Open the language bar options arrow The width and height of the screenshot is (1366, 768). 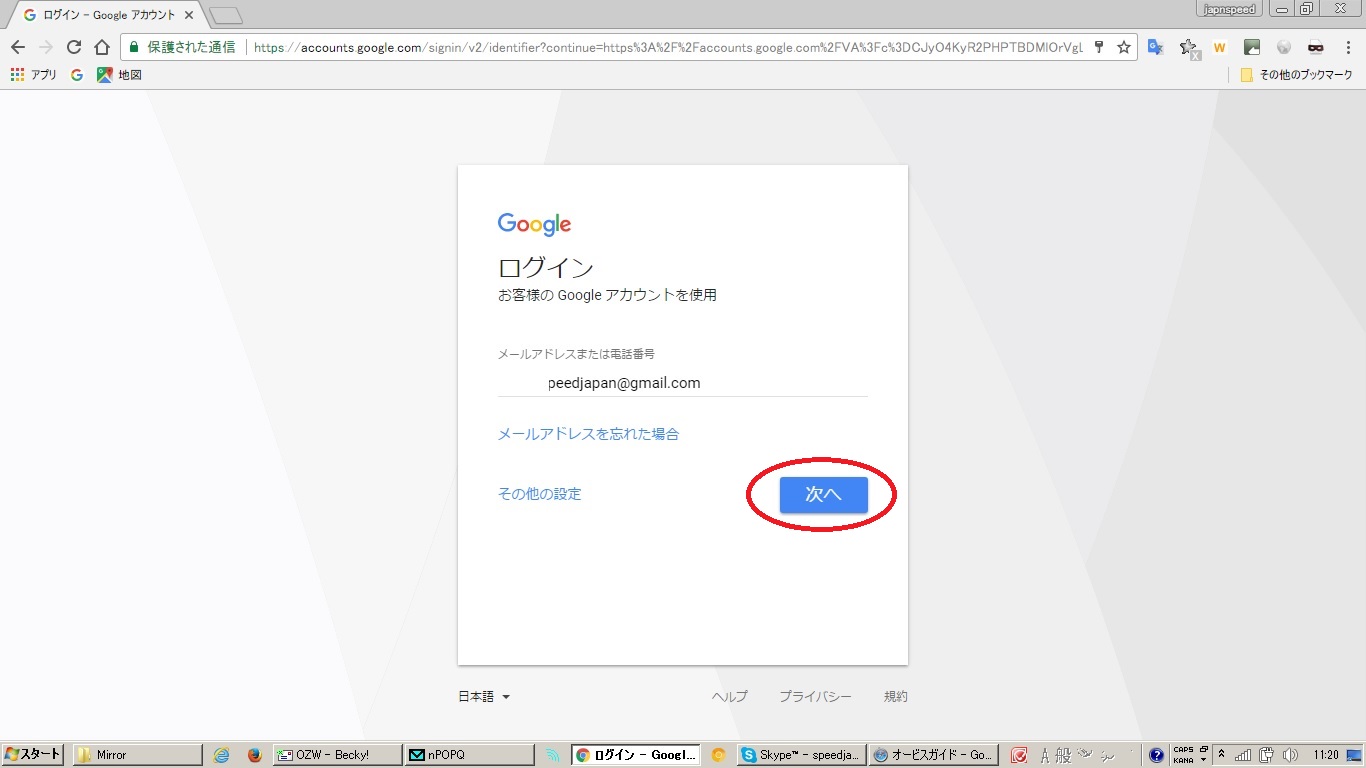point(1203,760)
